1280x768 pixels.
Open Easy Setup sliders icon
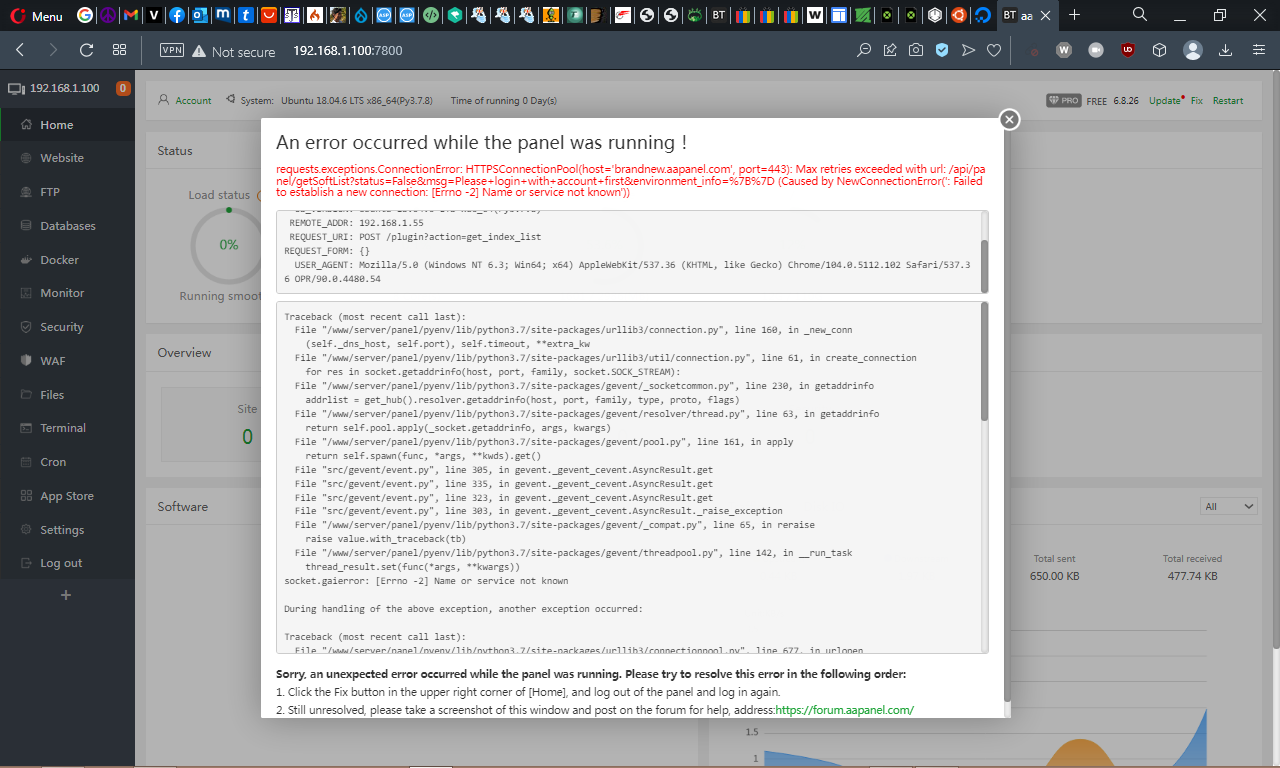click(1257, 50)
